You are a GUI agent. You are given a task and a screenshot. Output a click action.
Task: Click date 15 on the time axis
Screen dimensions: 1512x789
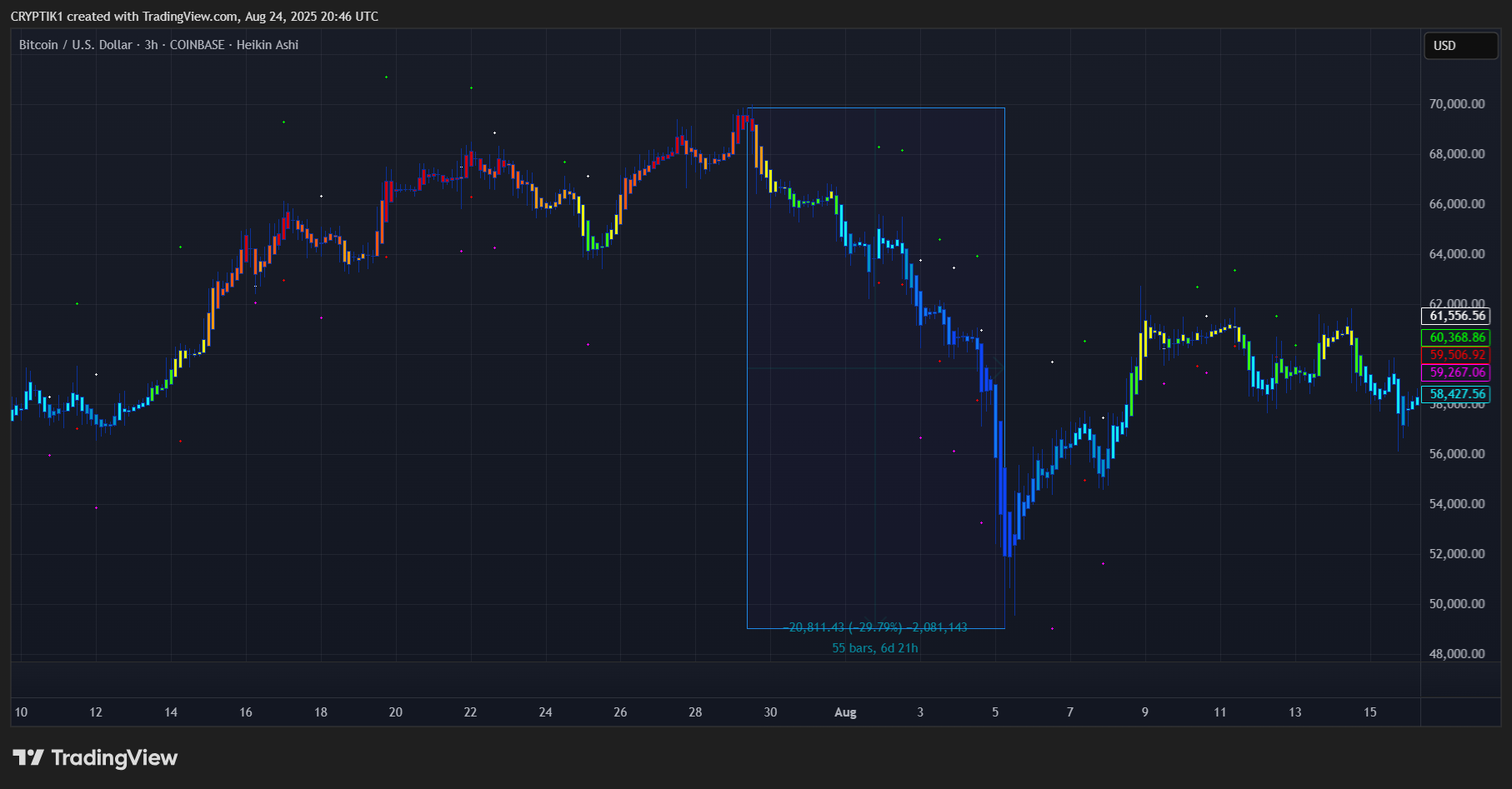pos(1370,712)
